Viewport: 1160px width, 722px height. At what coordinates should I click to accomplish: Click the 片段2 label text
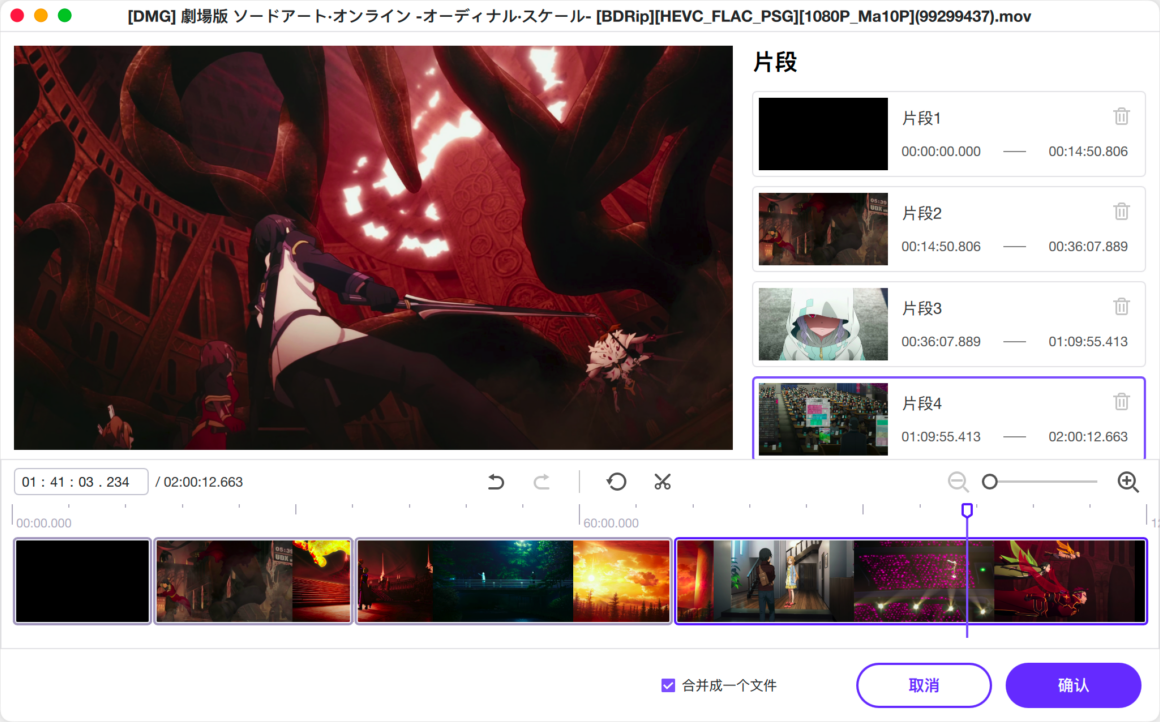921,214
